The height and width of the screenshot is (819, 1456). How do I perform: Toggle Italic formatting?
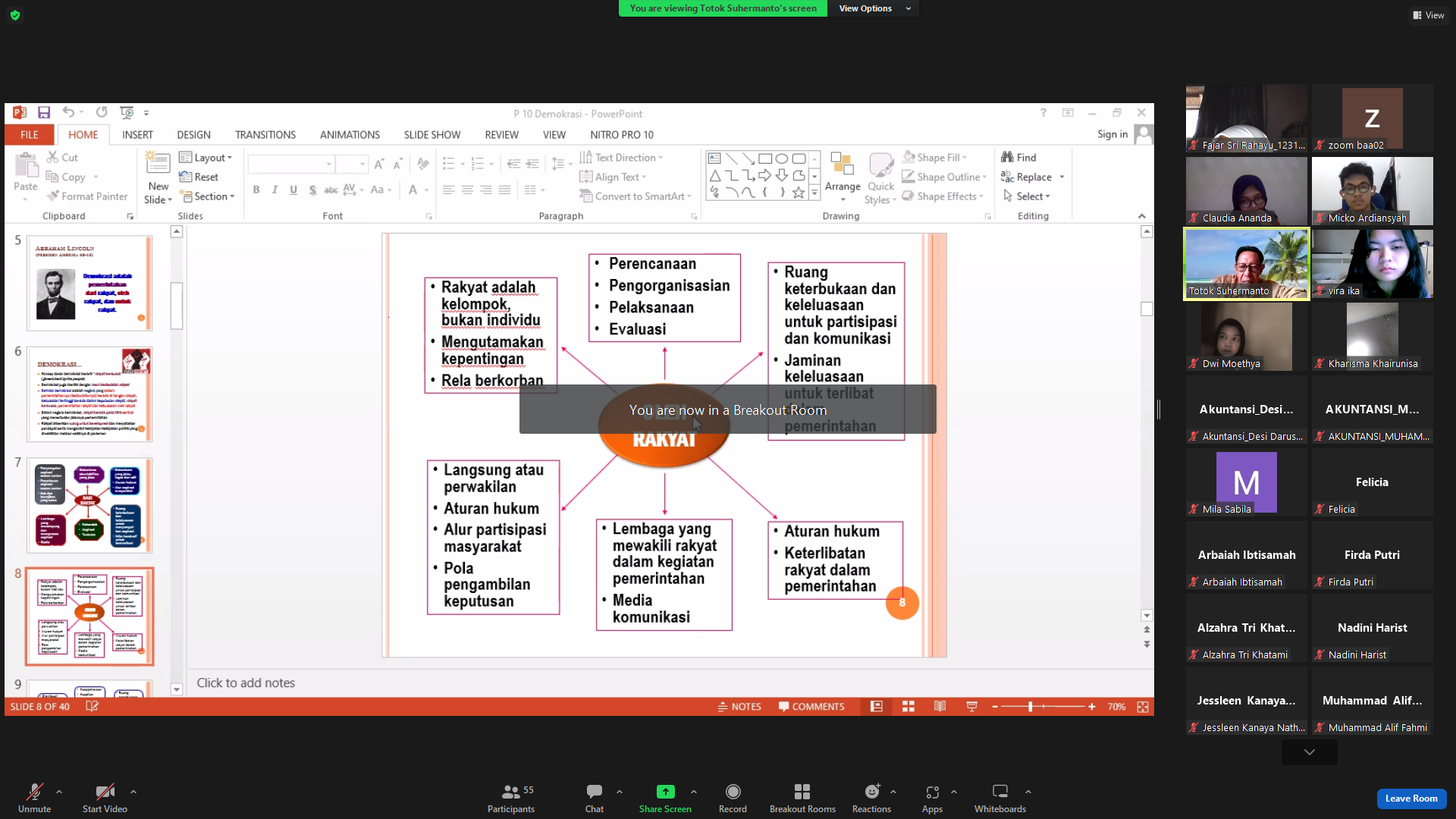click(275, 190)
